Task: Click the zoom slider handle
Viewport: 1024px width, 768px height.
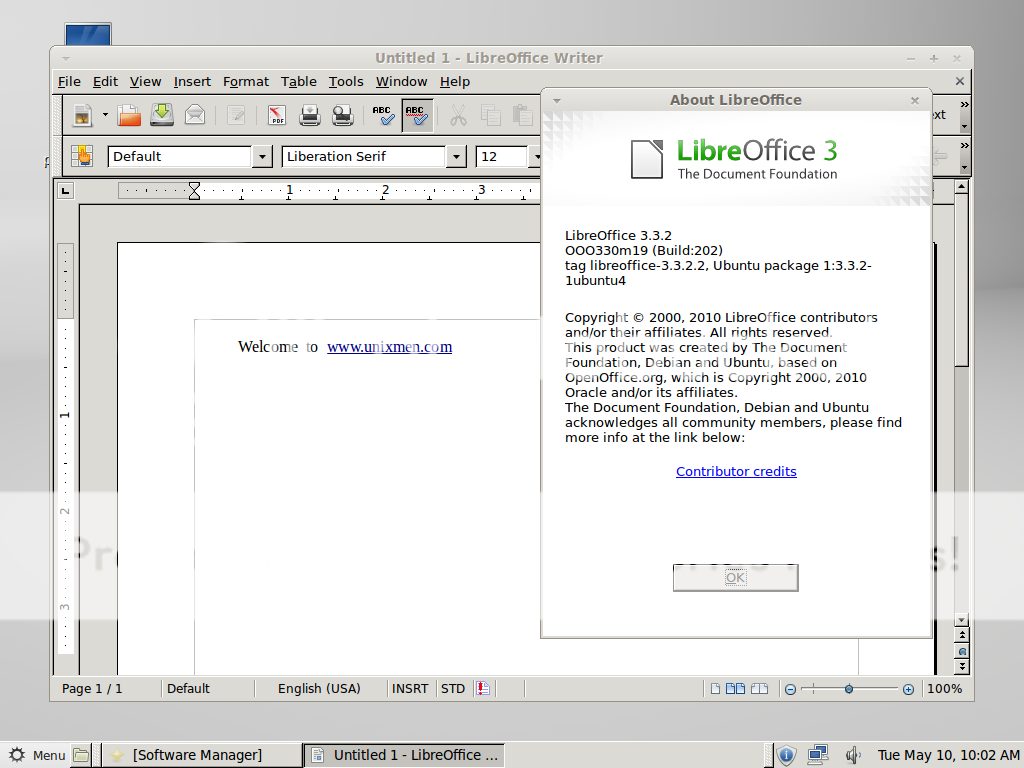Action: [849, 689]
